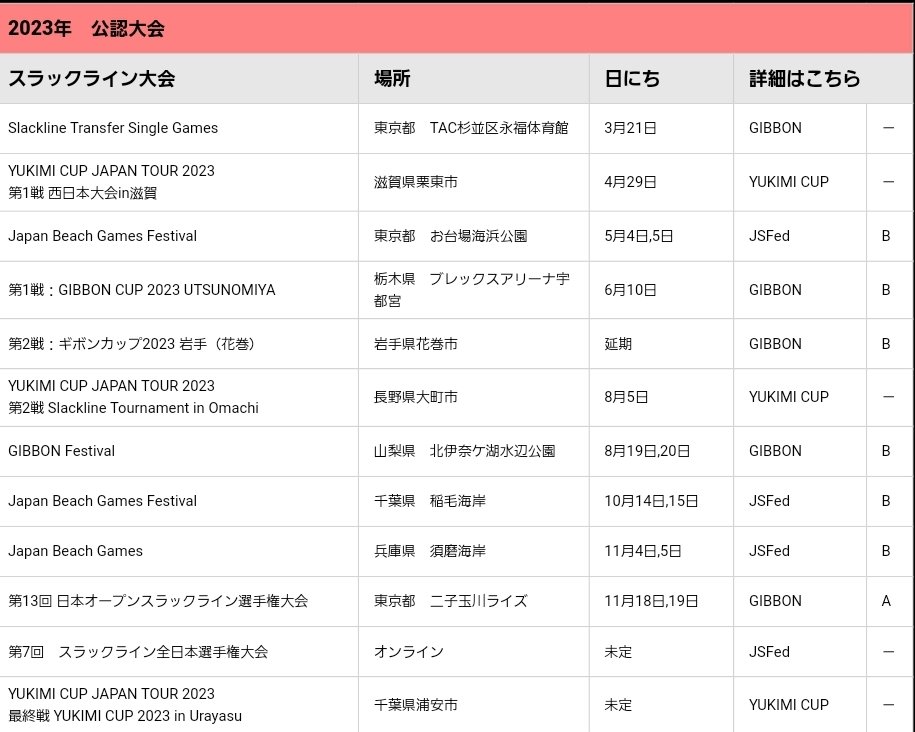This screenshot has height=732, width=915.
Task: Click the 3月21日 date cell
Action: (630, 128)
